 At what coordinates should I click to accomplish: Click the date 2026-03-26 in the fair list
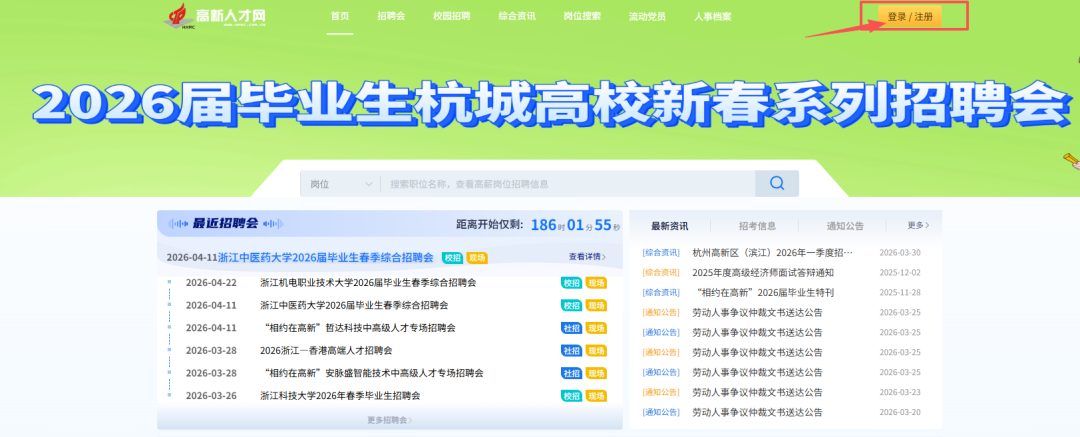(211, 396)
